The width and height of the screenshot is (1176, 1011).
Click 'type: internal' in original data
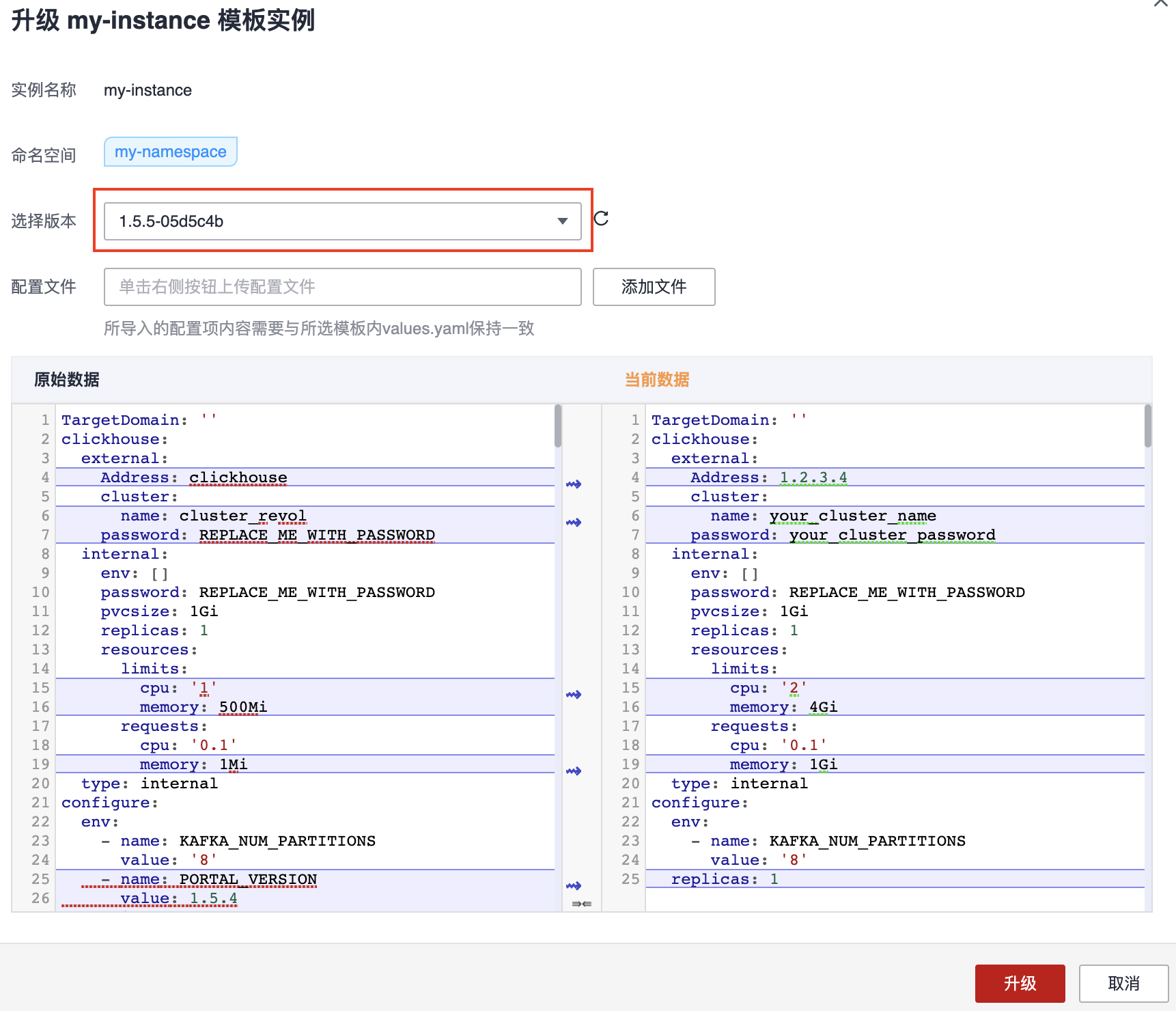(150, 784)
